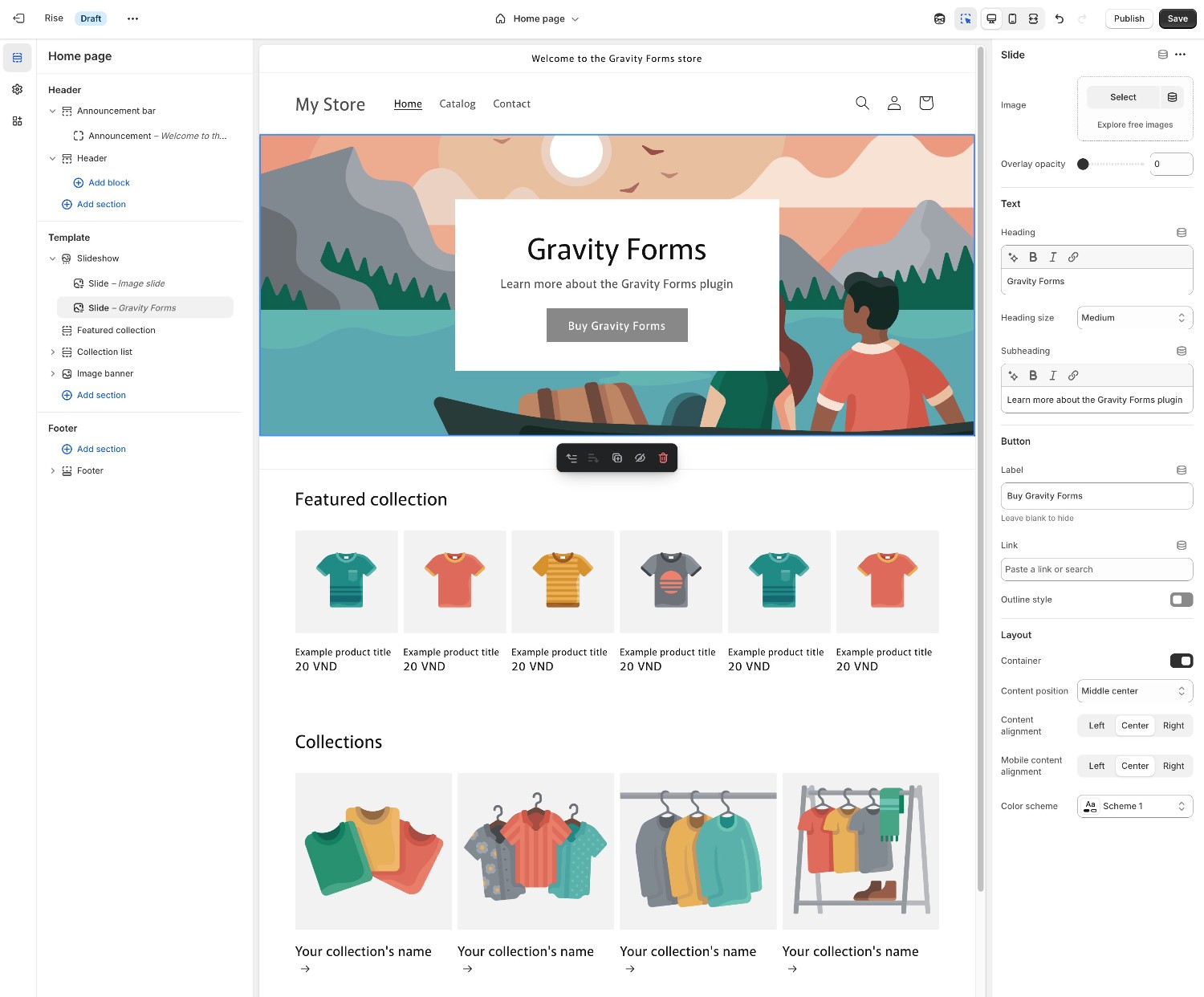Click the image Select button

pyautogui.click(x=1123, y=97)
